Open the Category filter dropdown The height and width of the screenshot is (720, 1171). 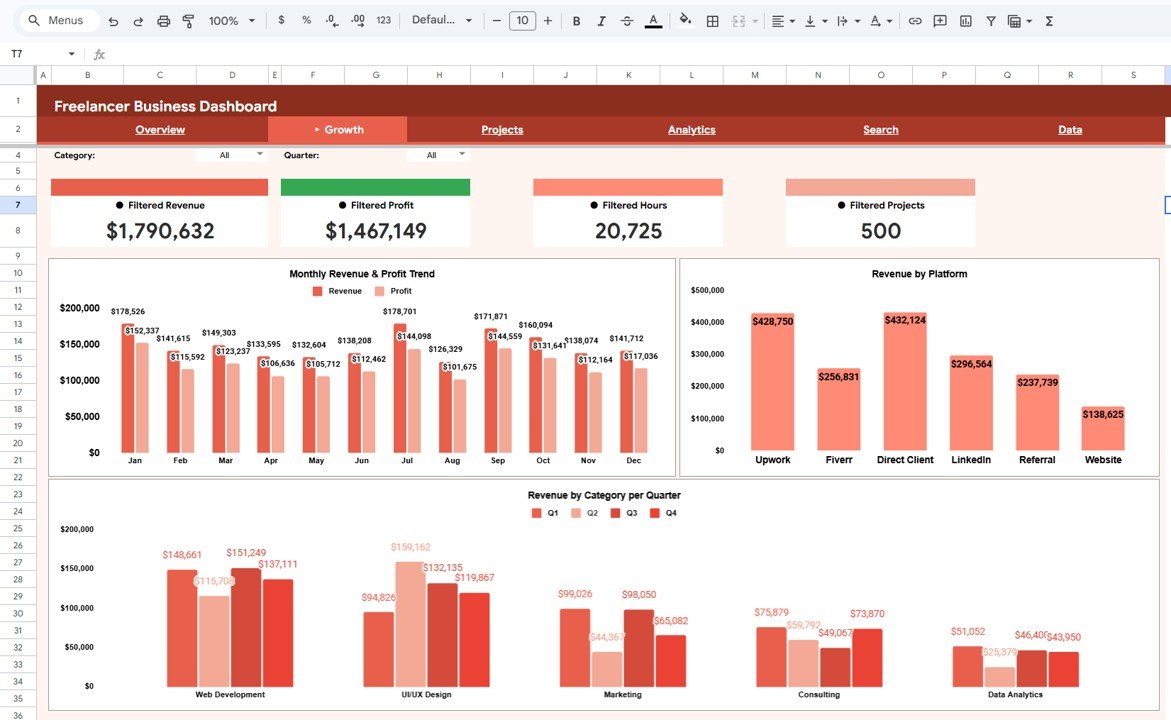pos(240,155)
